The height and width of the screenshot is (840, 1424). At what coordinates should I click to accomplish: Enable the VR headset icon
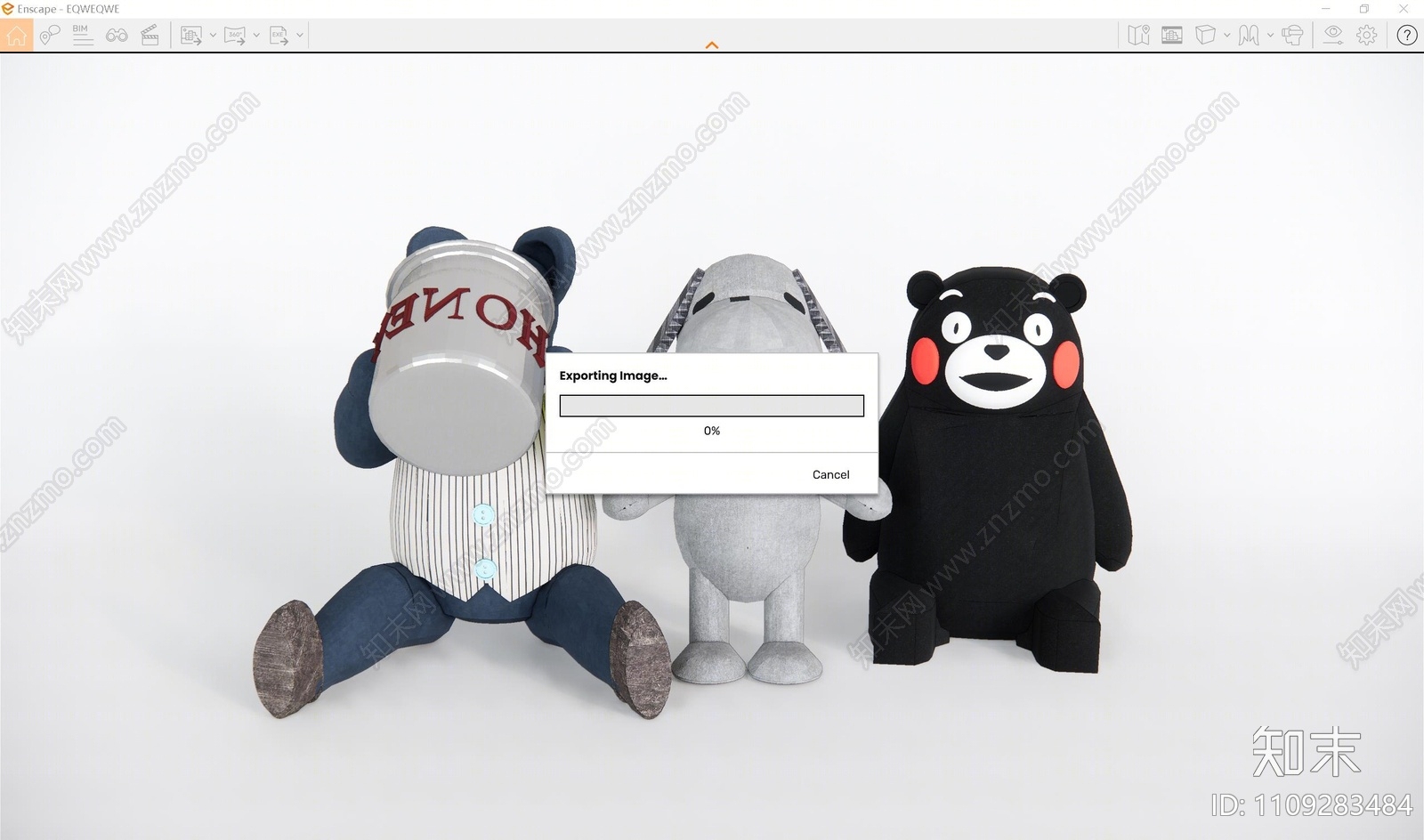click(x=1292, y=36)
